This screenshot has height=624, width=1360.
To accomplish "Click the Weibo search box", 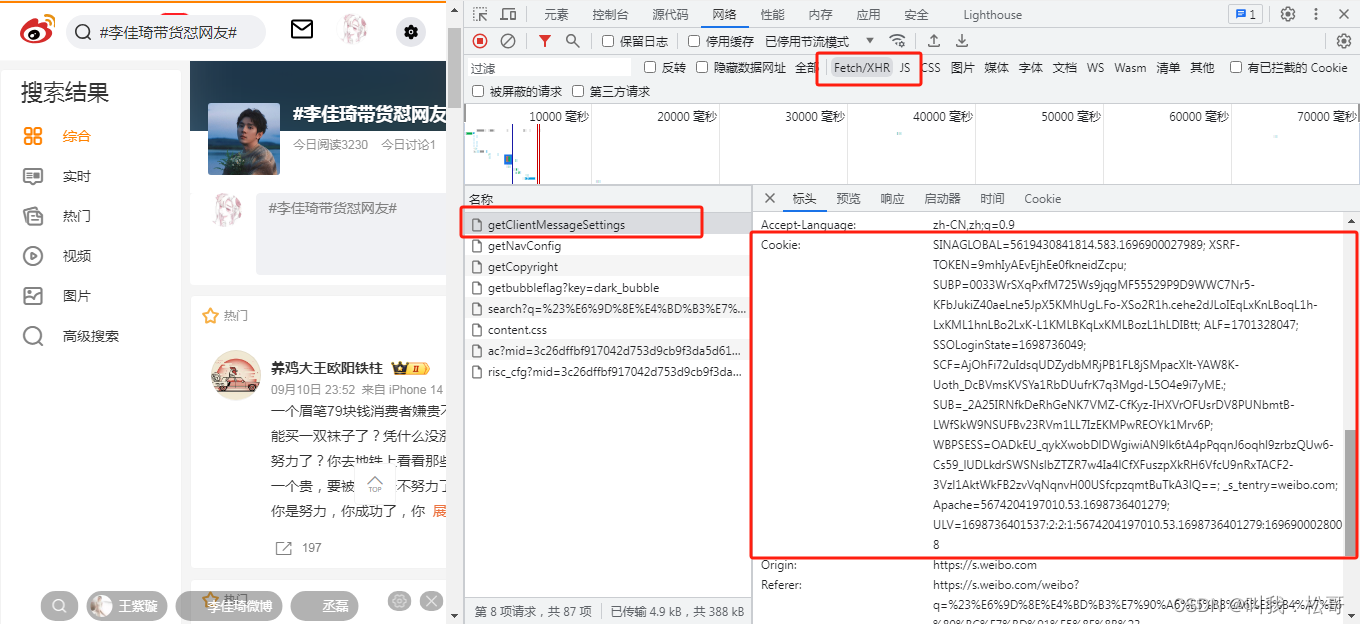I will pos(165,32).
